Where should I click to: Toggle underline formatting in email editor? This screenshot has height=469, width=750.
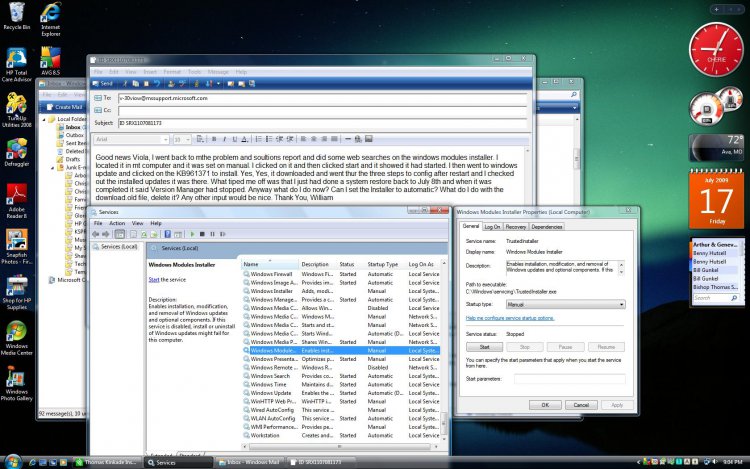pyautogui.click(x=234, y=139)
